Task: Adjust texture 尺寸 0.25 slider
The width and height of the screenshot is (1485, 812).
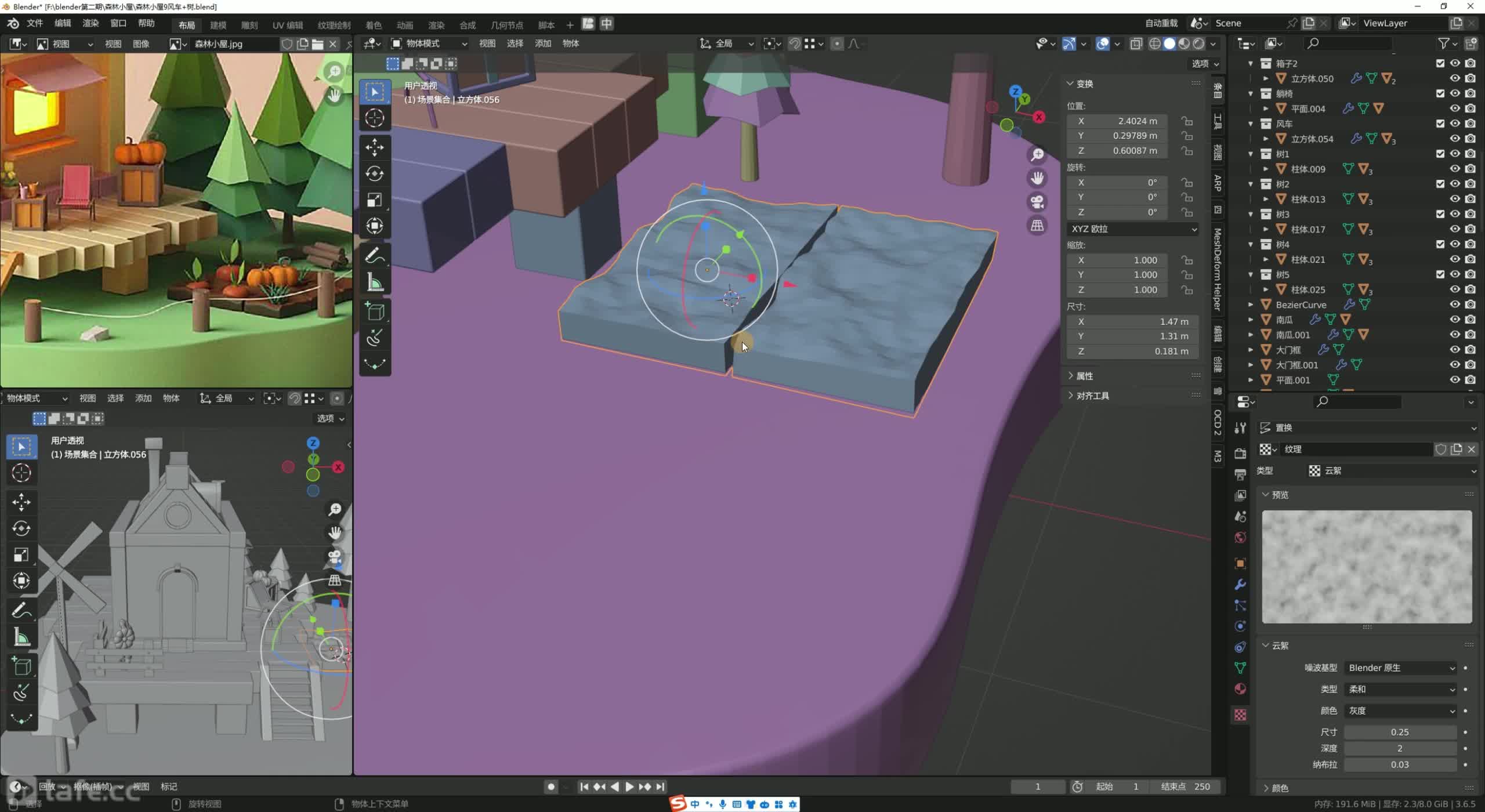Action: [x=1400, y=732]
